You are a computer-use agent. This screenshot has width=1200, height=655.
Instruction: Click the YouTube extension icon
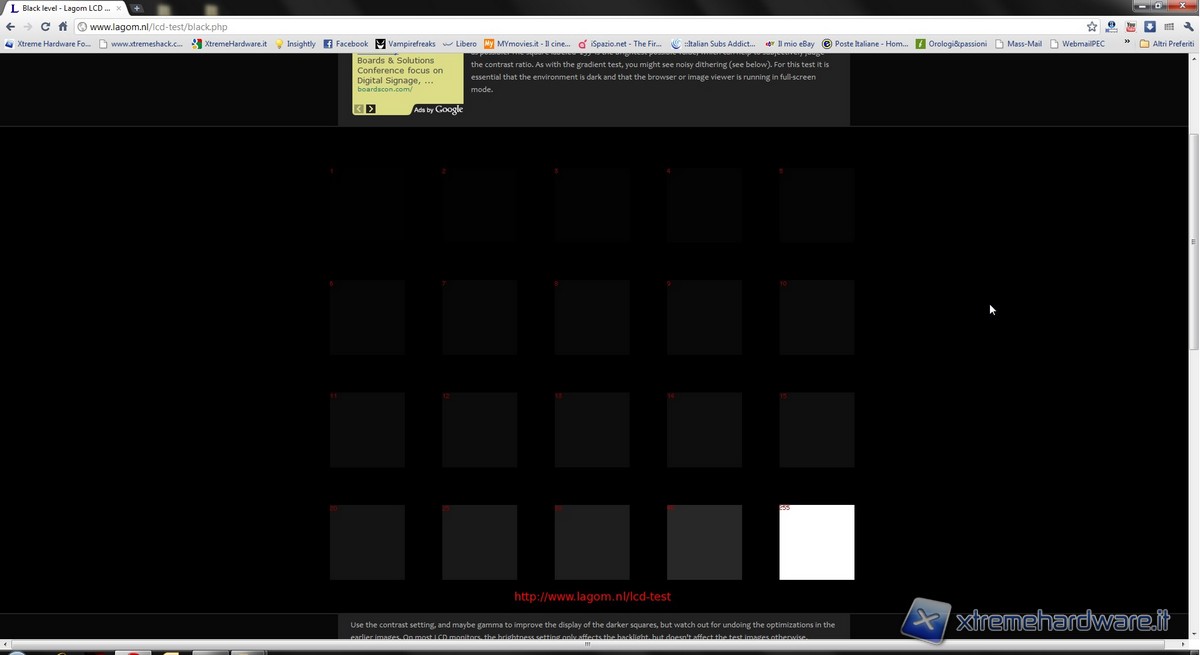tap(1131, 27)
